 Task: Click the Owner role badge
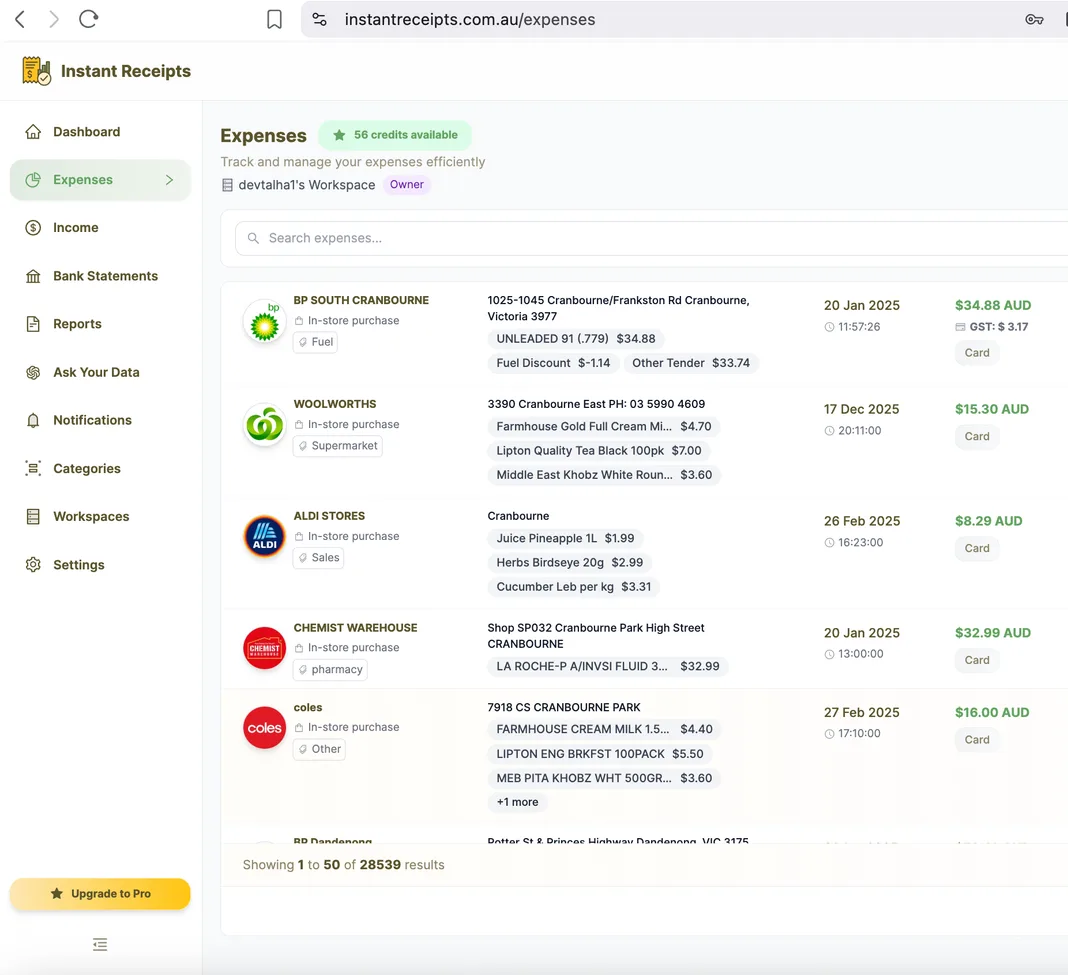407,185
